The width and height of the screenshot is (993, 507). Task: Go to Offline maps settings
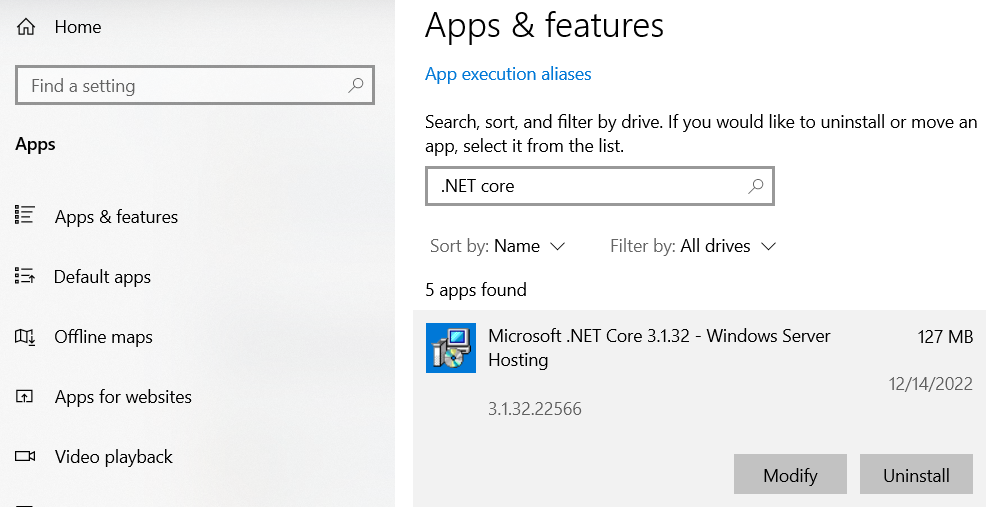[x=103, y=337]
